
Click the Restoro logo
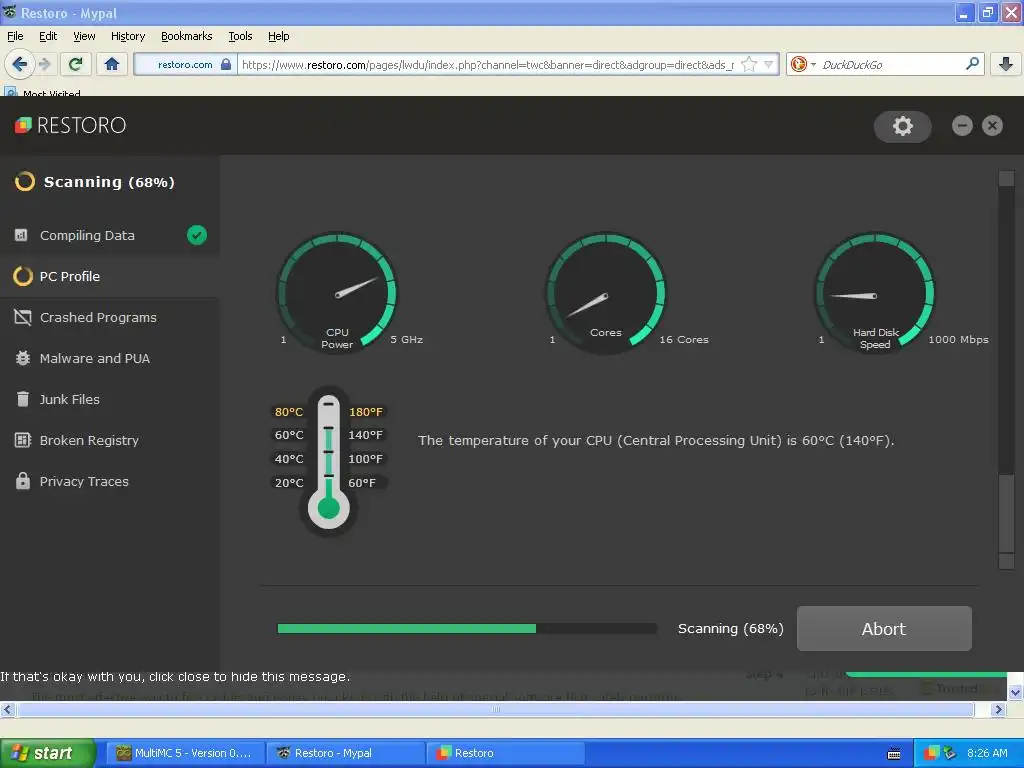71,125
